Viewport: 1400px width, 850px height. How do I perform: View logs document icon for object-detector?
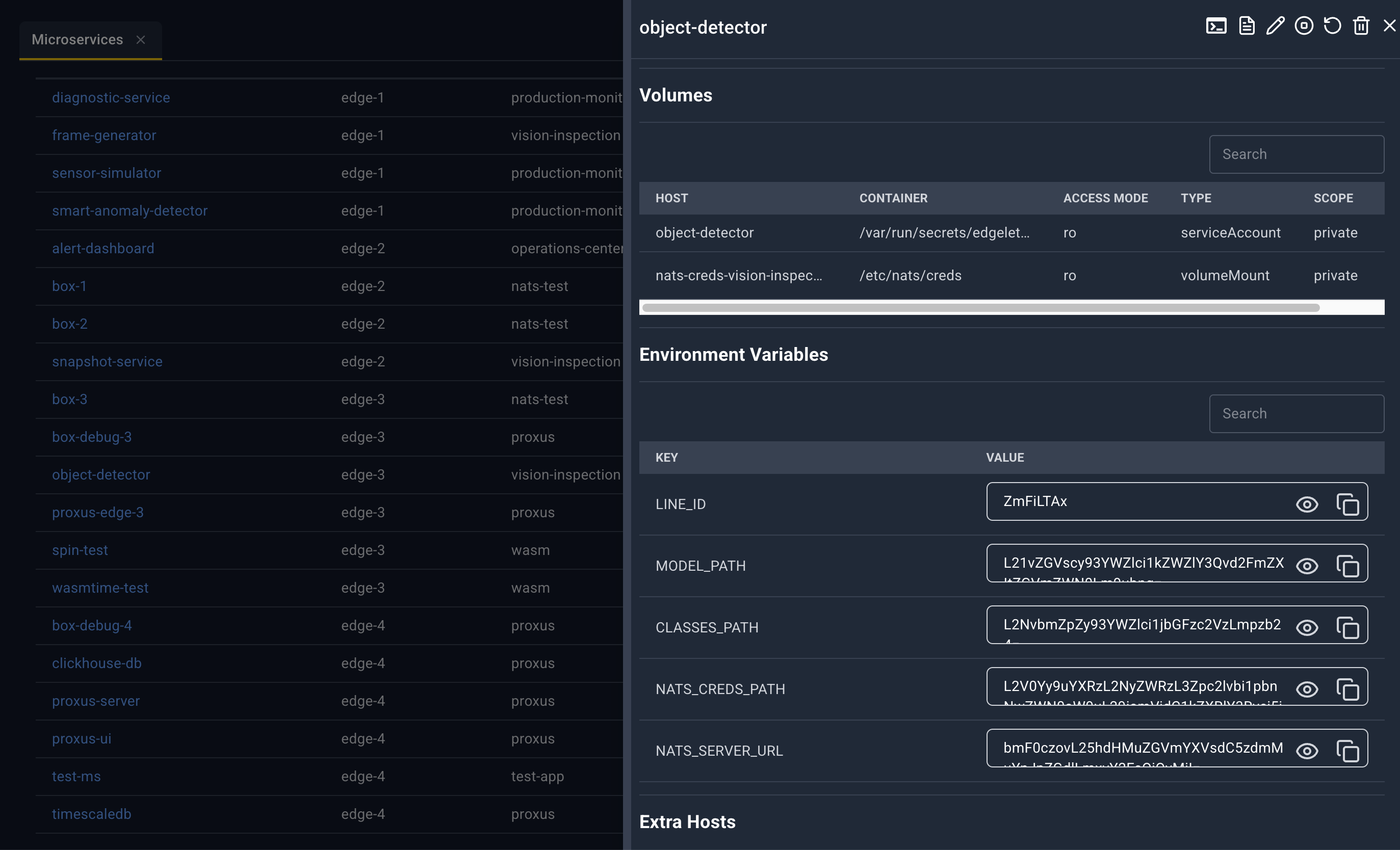pyautogui.click(x=1247, y=26)
